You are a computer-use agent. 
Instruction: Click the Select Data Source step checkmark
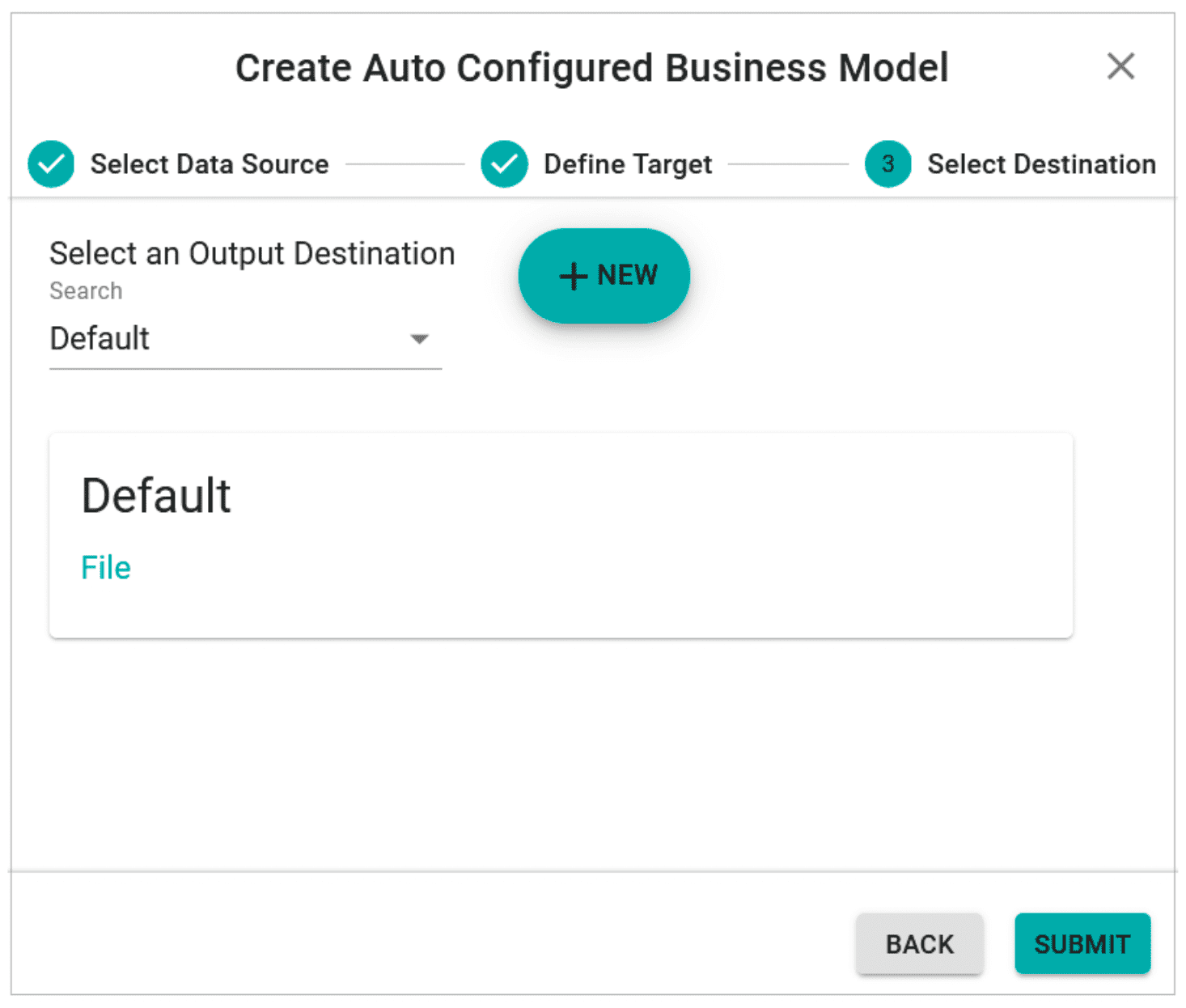coord(51,164)
